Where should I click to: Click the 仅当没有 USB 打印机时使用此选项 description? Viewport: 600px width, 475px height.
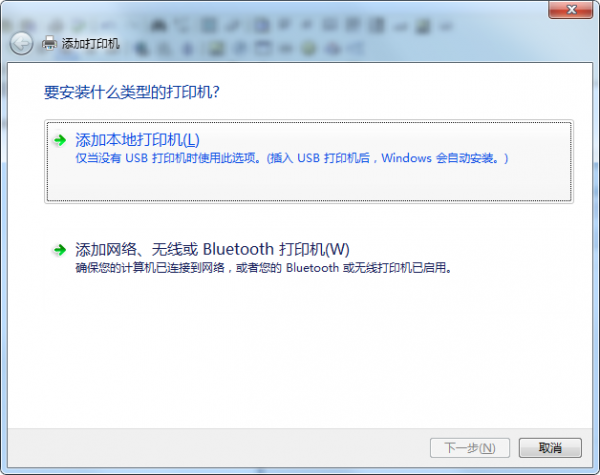165,158
